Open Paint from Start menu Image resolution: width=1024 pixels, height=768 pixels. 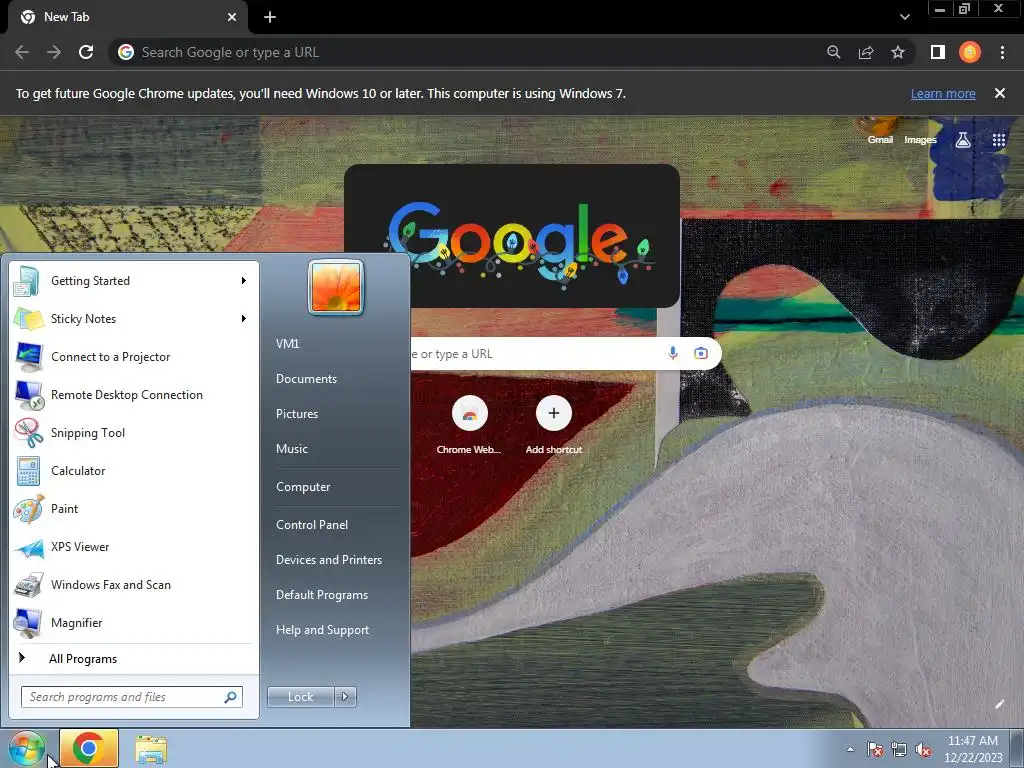point(134,509)
